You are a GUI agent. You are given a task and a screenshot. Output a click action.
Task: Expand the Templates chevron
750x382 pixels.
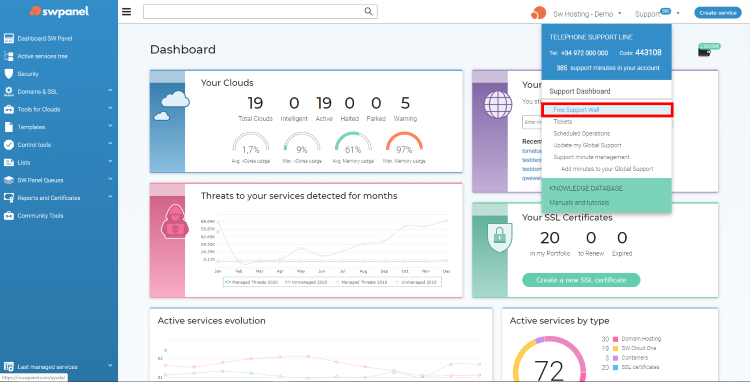pyautogui.click(x=110, y=126)
